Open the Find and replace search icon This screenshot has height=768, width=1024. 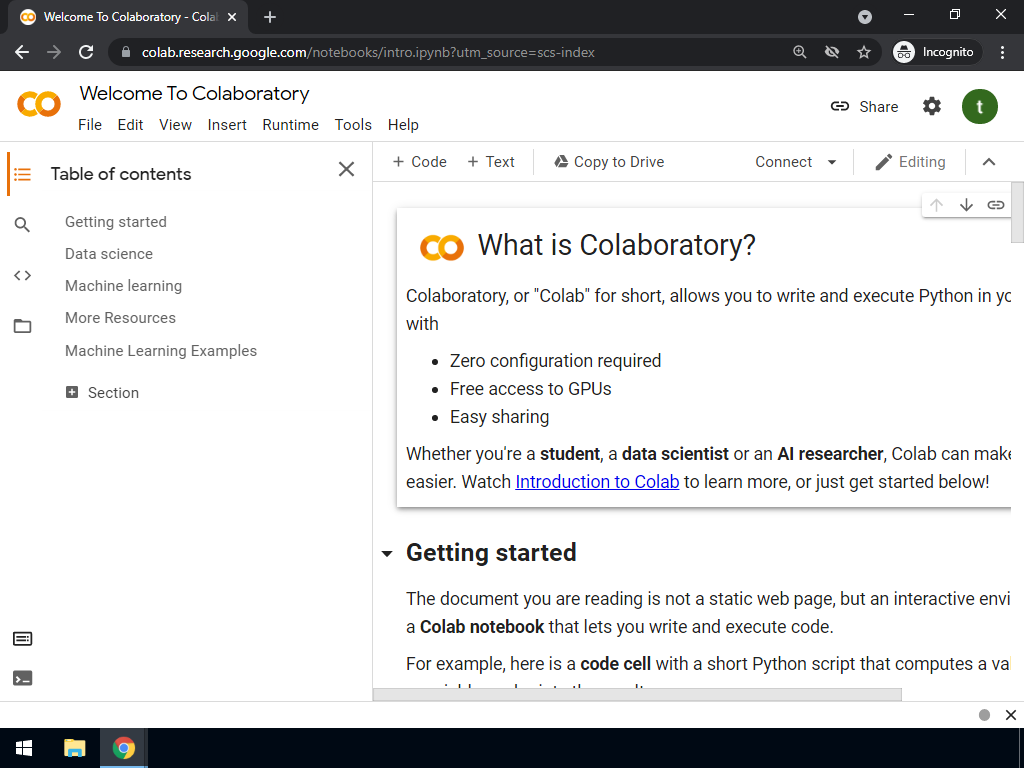coord(22,225)
